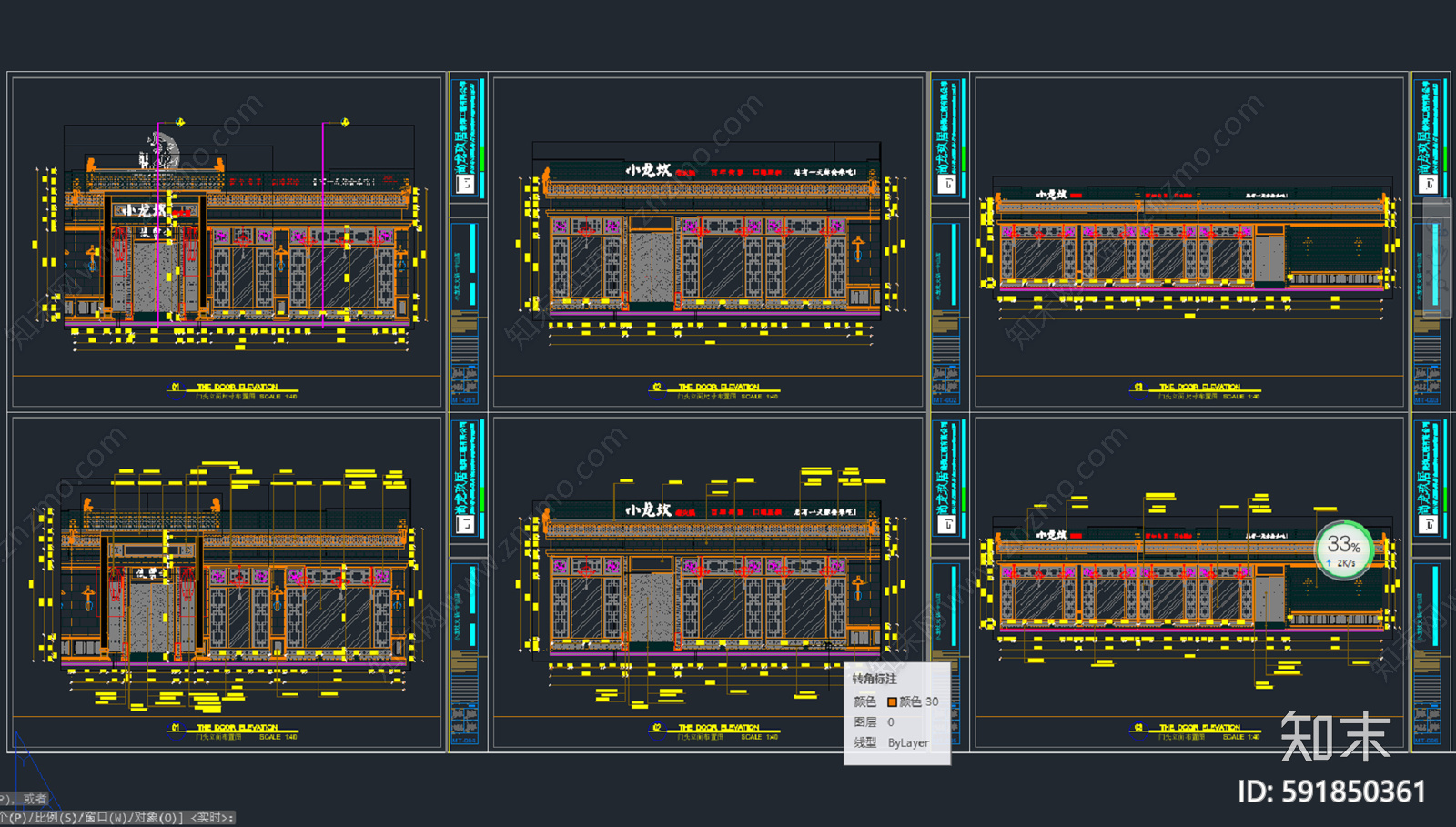Select drawing number bubble 02 in sheet MT-002
Screen dimensions: 1456x827
(x=656, y=388)
